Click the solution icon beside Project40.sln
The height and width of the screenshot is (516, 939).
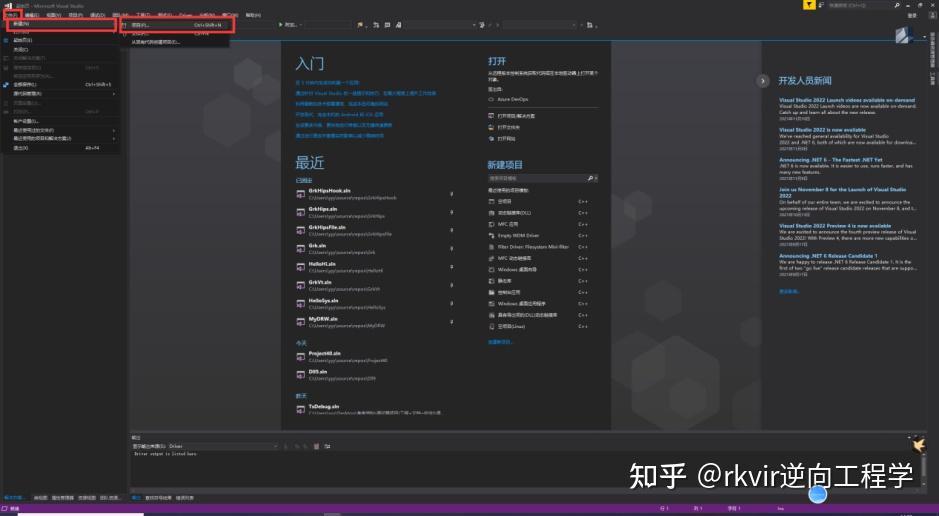click(x=301, y=357)
